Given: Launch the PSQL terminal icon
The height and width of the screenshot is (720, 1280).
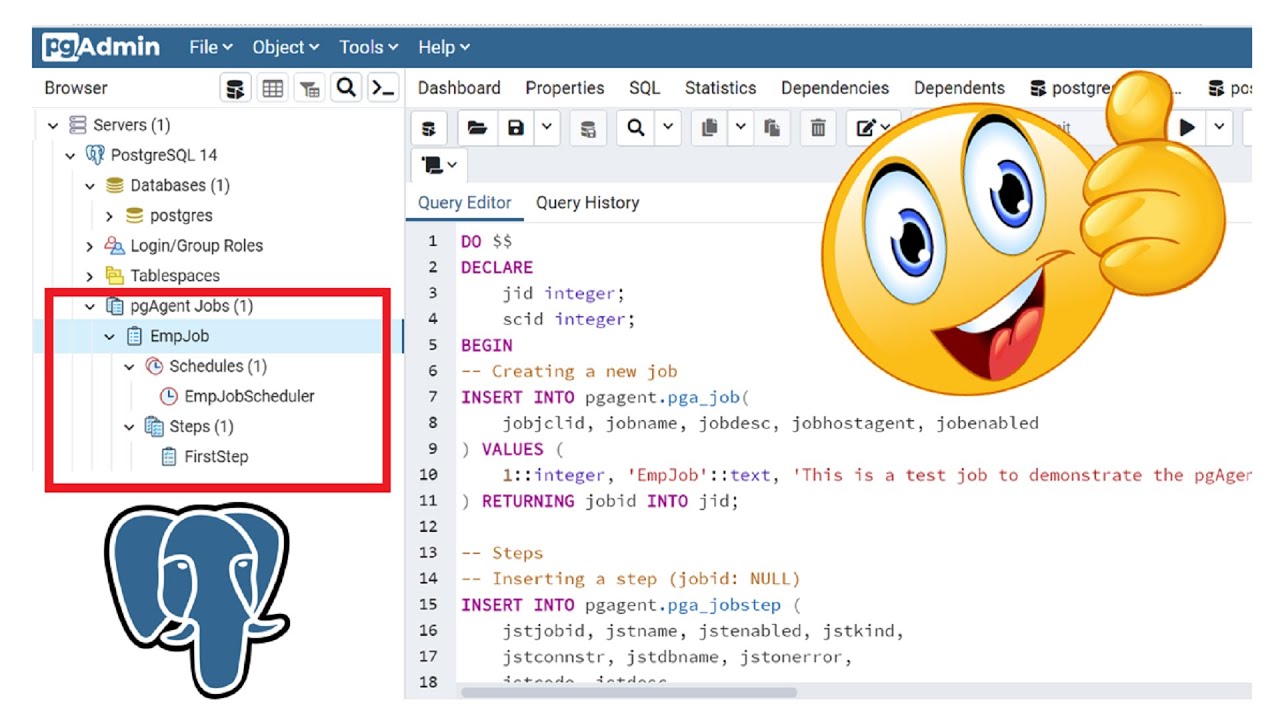Looking at the screenshot, I should coord(382,88).
